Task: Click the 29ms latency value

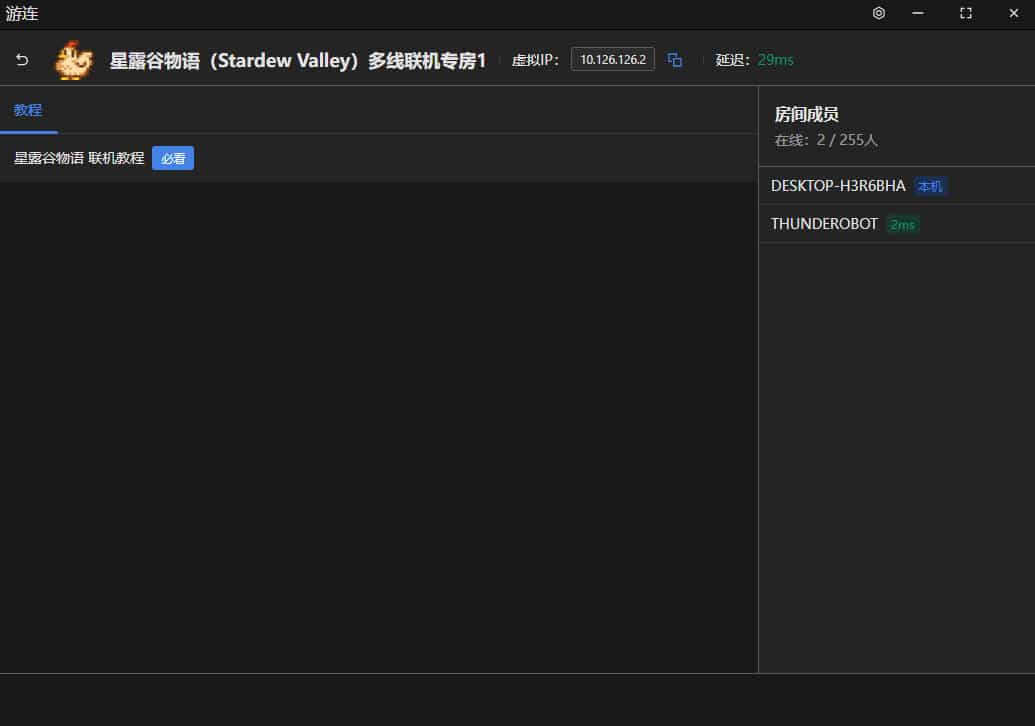Action: click(x=776, y=60)
